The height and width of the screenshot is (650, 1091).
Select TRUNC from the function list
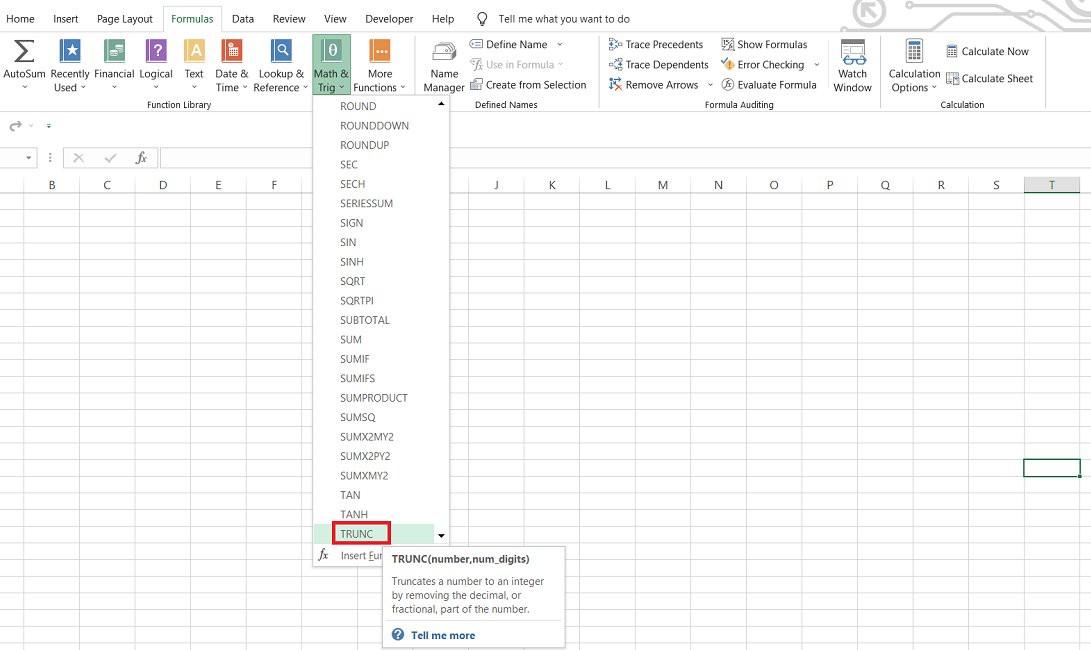357,534
